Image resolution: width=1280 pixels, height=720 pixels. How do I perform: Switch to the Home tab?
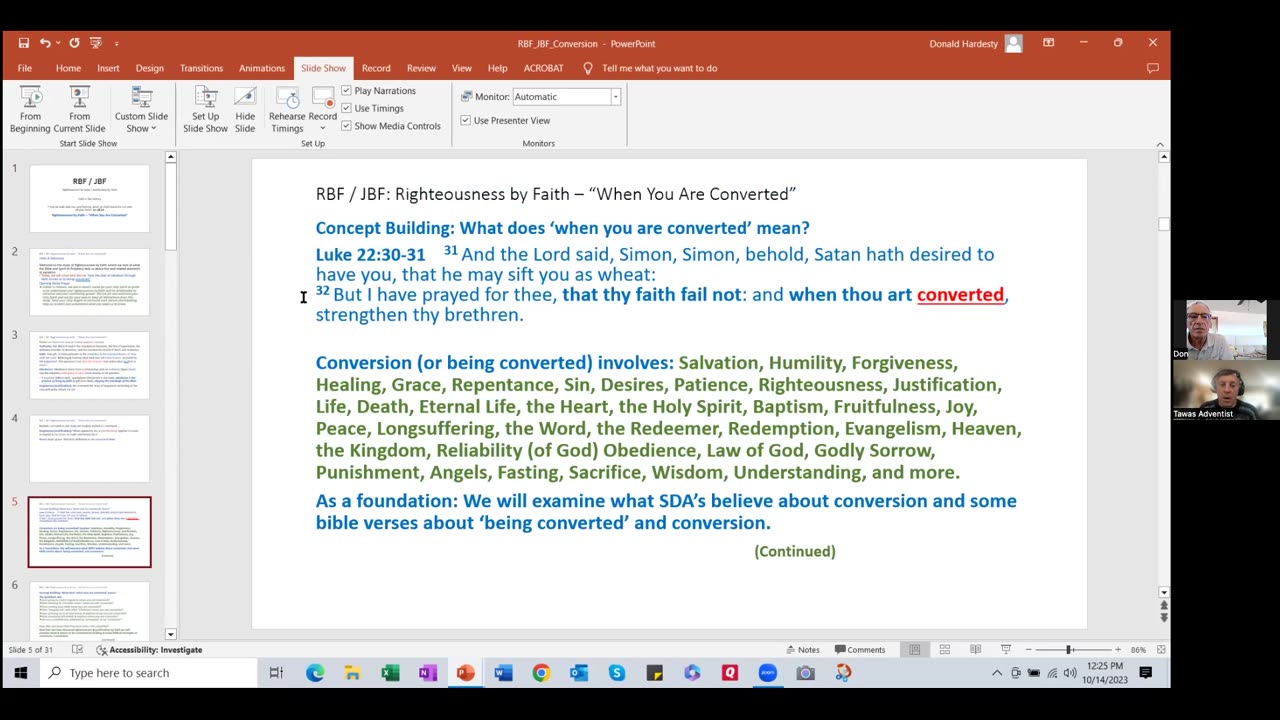click(x=68, y=68)
